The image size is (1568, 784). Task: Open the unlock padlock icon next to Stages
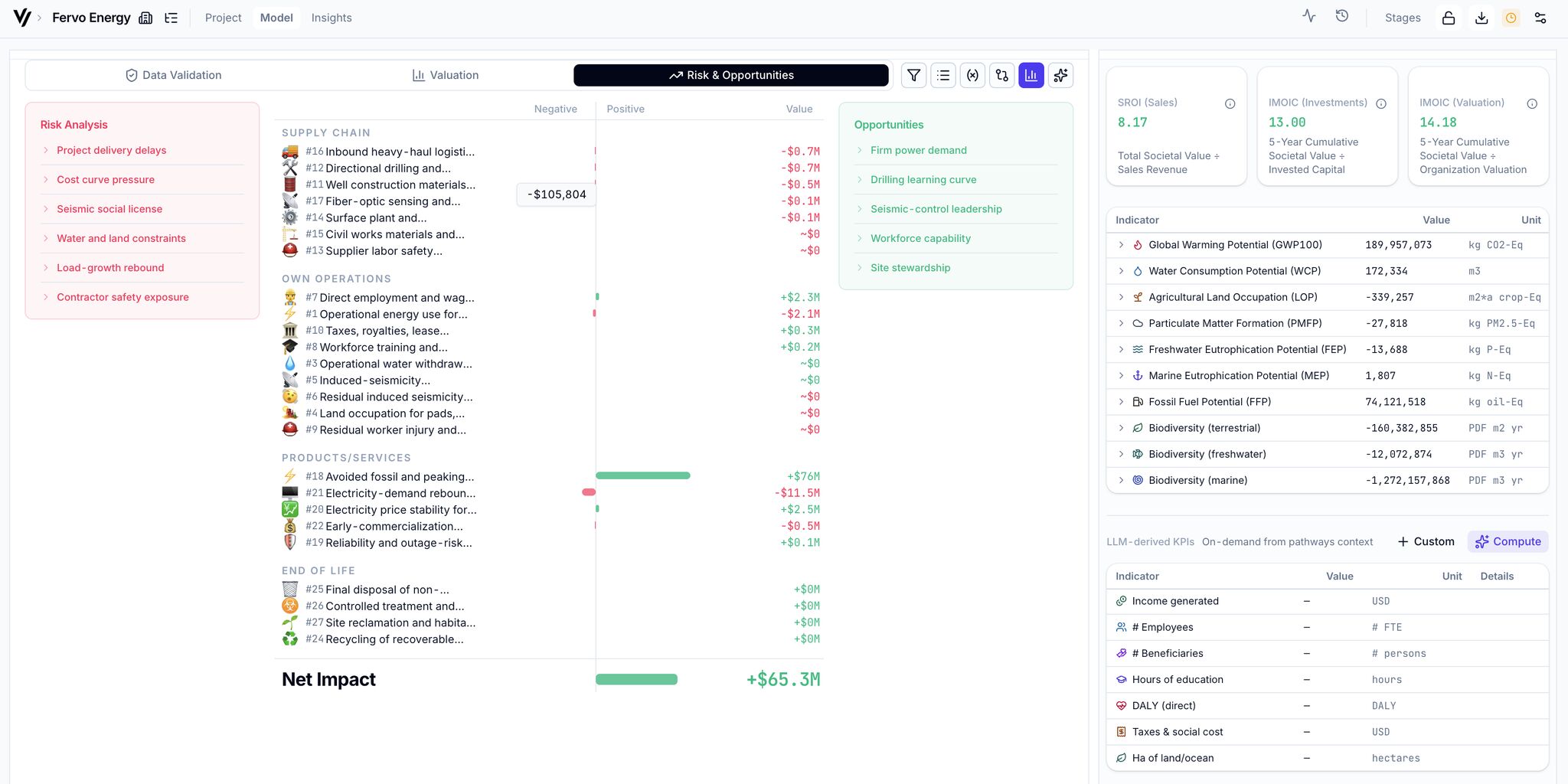coord(1448,17)
